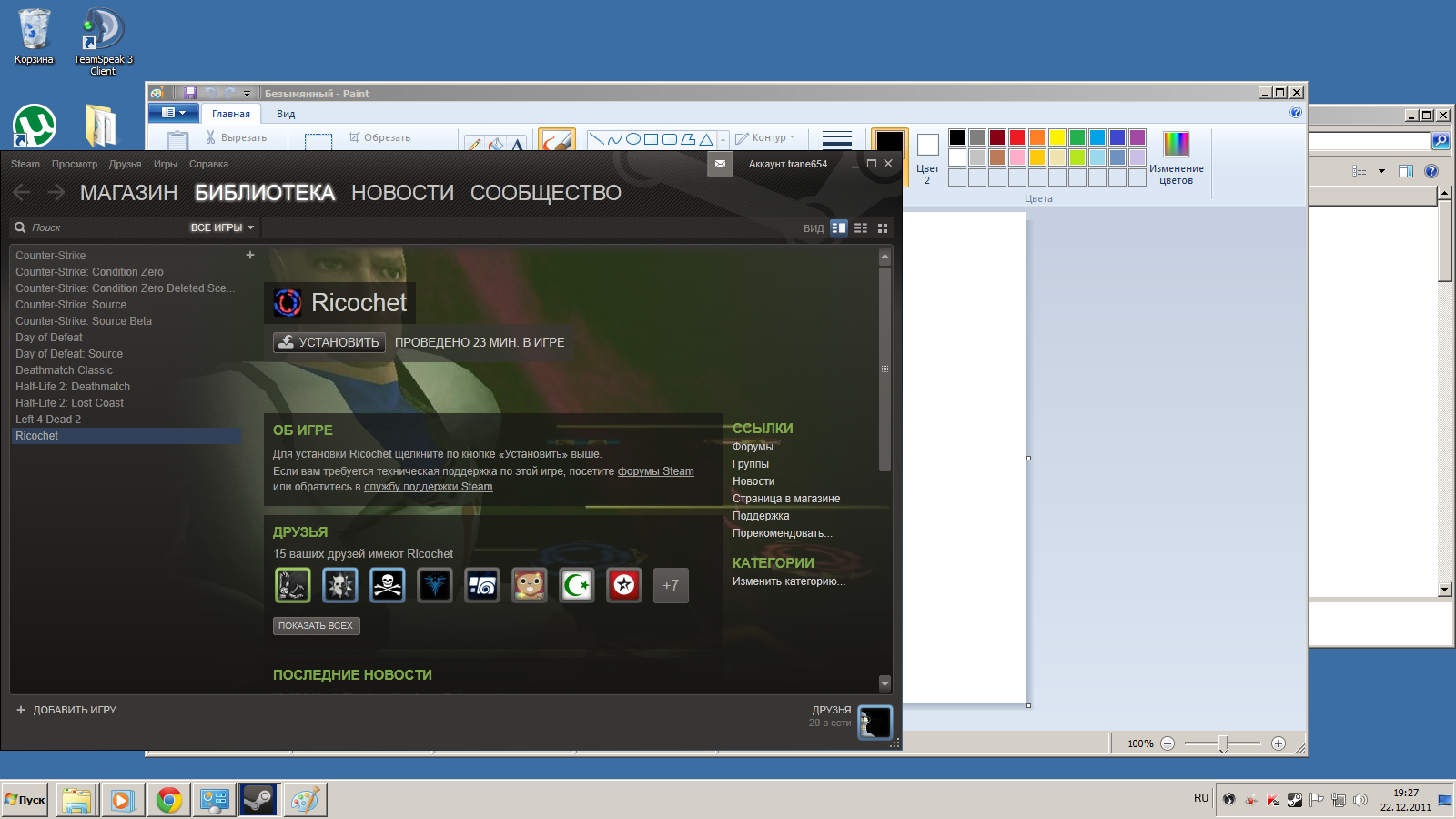Switch to grid view in Steam library
The height and width of the screenshot is (819, 1456).
[x=883, y=227]
